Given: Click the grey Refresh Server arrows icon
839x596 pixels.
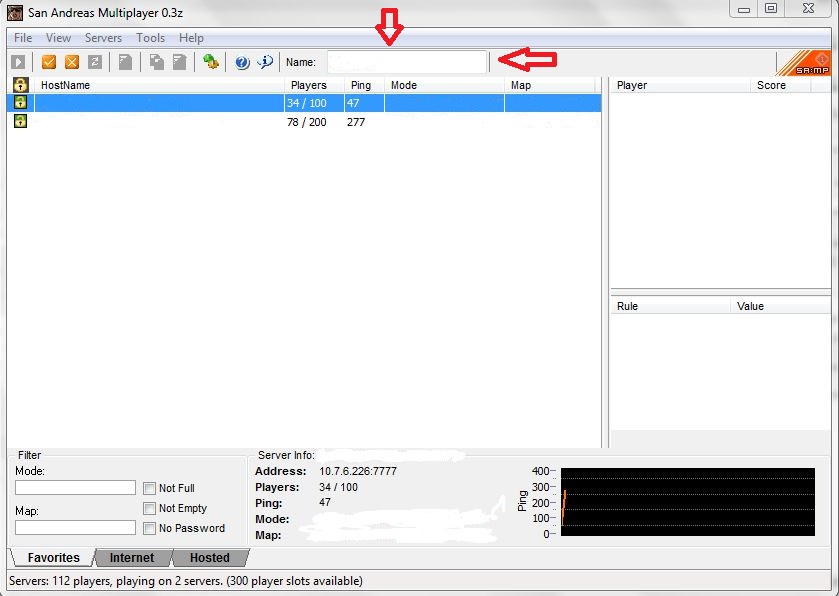Looking at the screenshot, I should coord(95,62).
